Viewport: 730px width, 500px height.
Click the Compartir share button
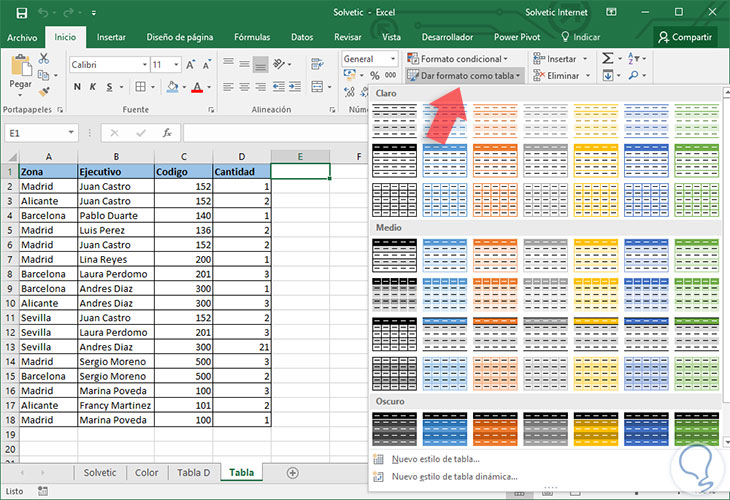[684, 37]
